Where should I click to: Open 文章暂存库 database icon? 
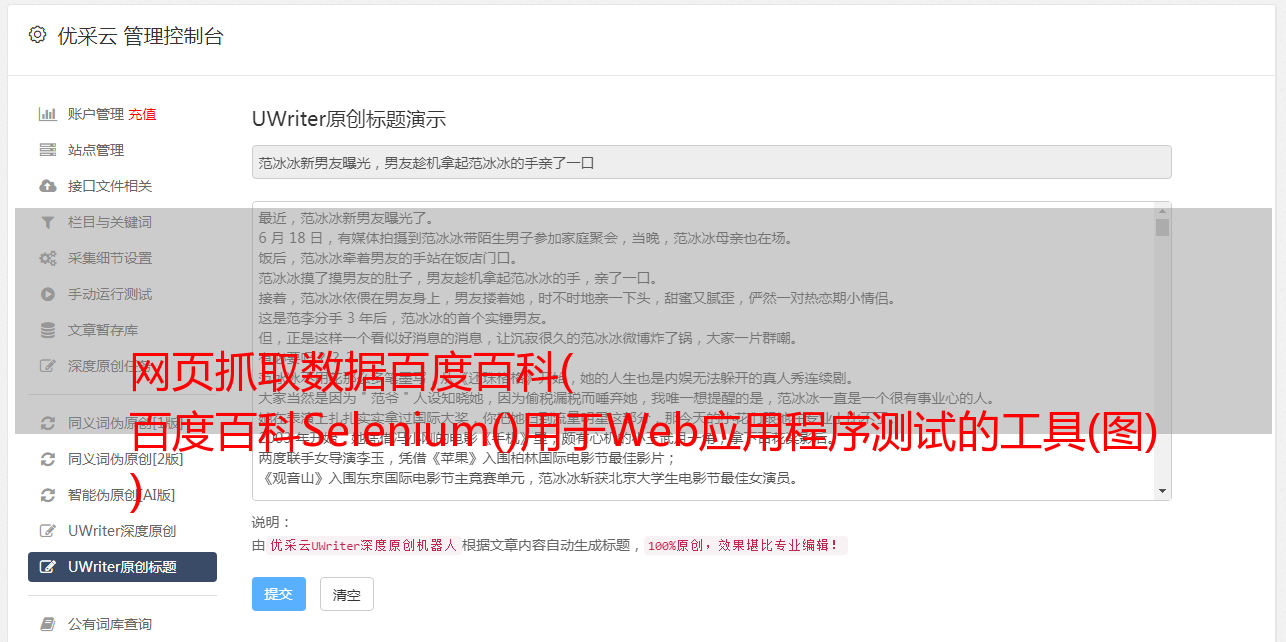47,330
